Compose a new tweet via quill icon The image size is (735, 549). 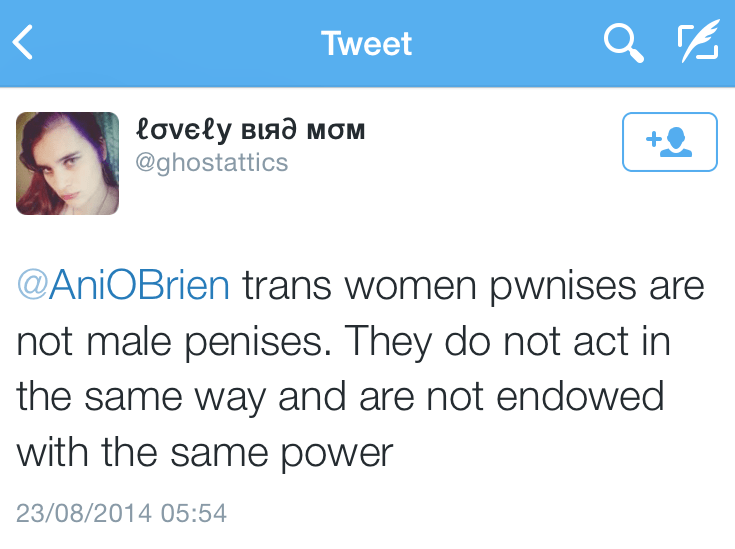coord(698,43)
